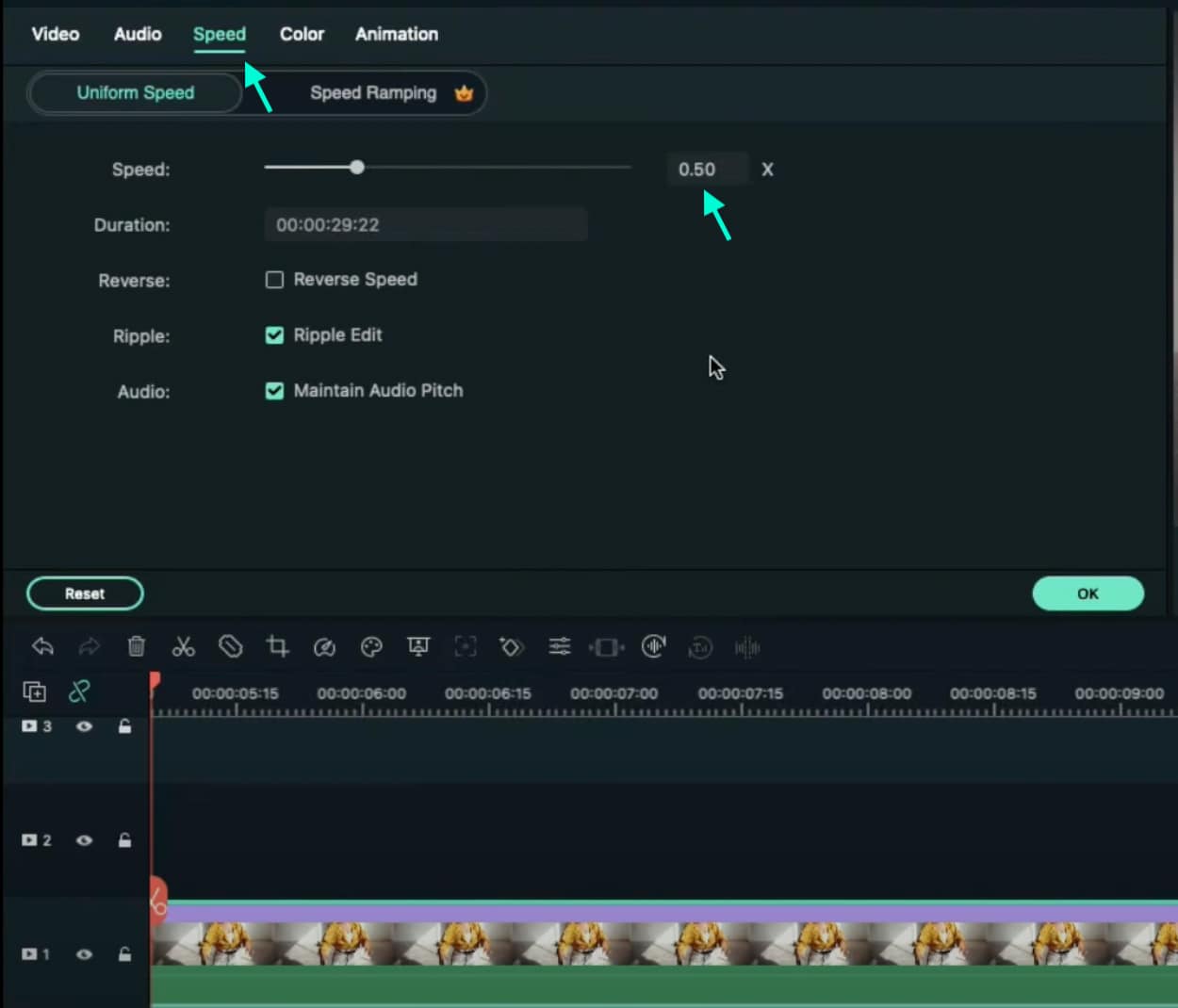
Task: Click the red scissors on playhead
Action: (x=157, y=900)
